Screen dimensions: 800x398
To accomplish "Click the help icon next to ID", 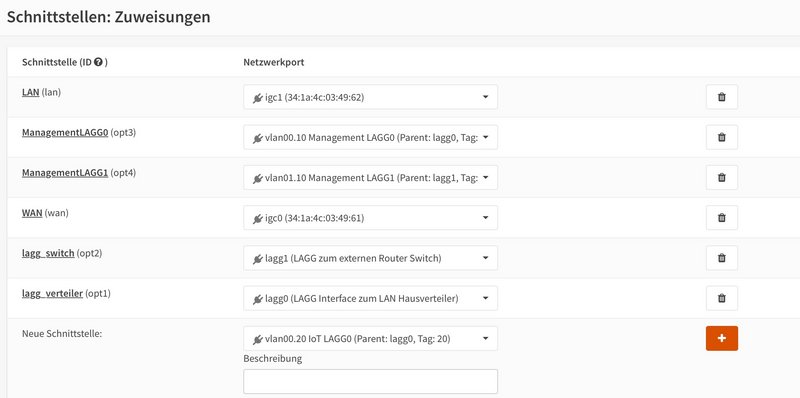I will click(98, 62).
